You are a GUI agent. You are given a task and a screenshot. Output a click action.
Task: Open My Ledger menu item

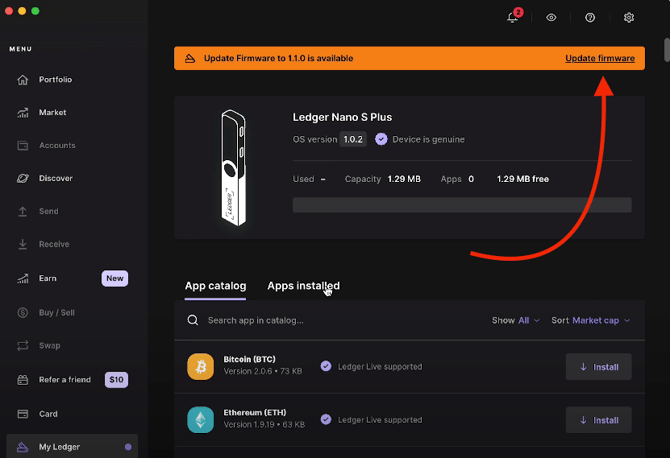73,447
